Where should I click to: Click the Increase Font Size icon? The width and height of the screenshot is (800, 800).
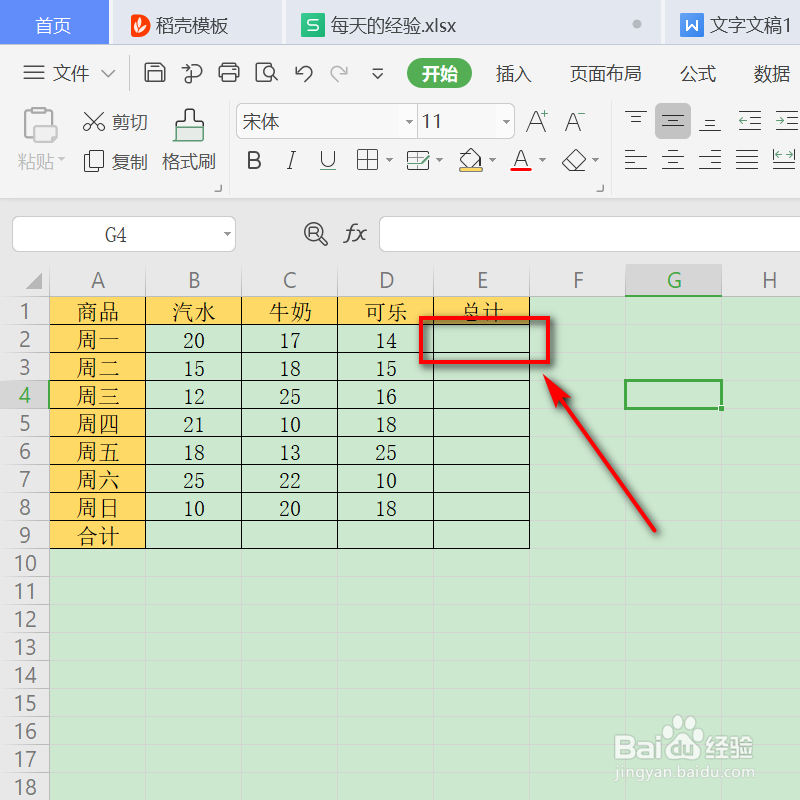click(536, 120)
